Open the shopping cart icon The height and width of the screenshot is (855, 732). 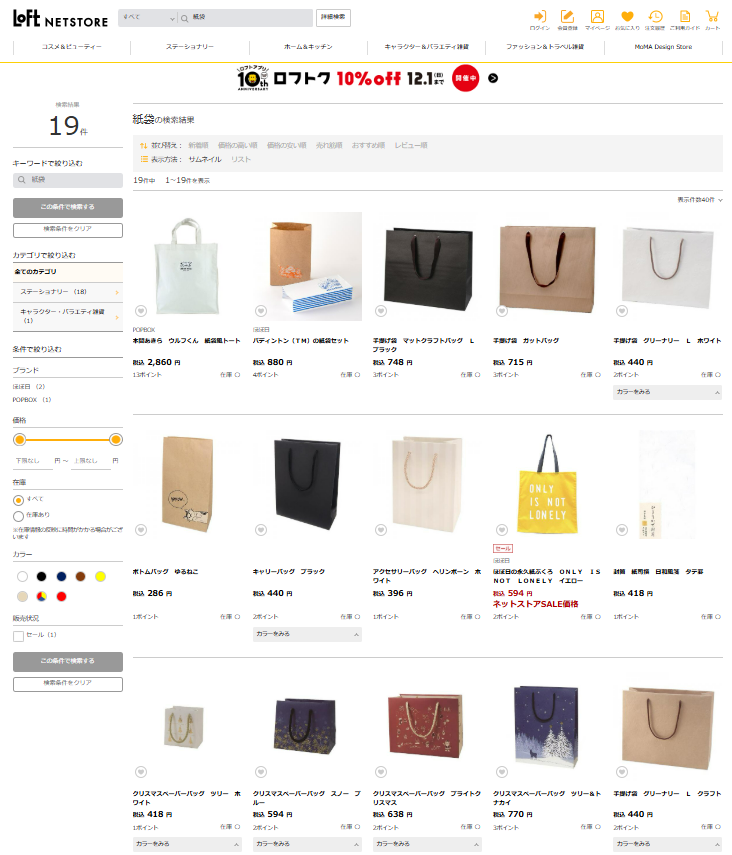712,16
